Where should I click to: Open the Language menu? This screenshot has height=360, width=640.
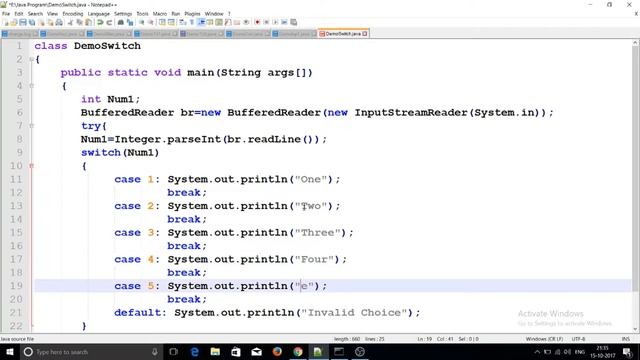tap(98, 14)
